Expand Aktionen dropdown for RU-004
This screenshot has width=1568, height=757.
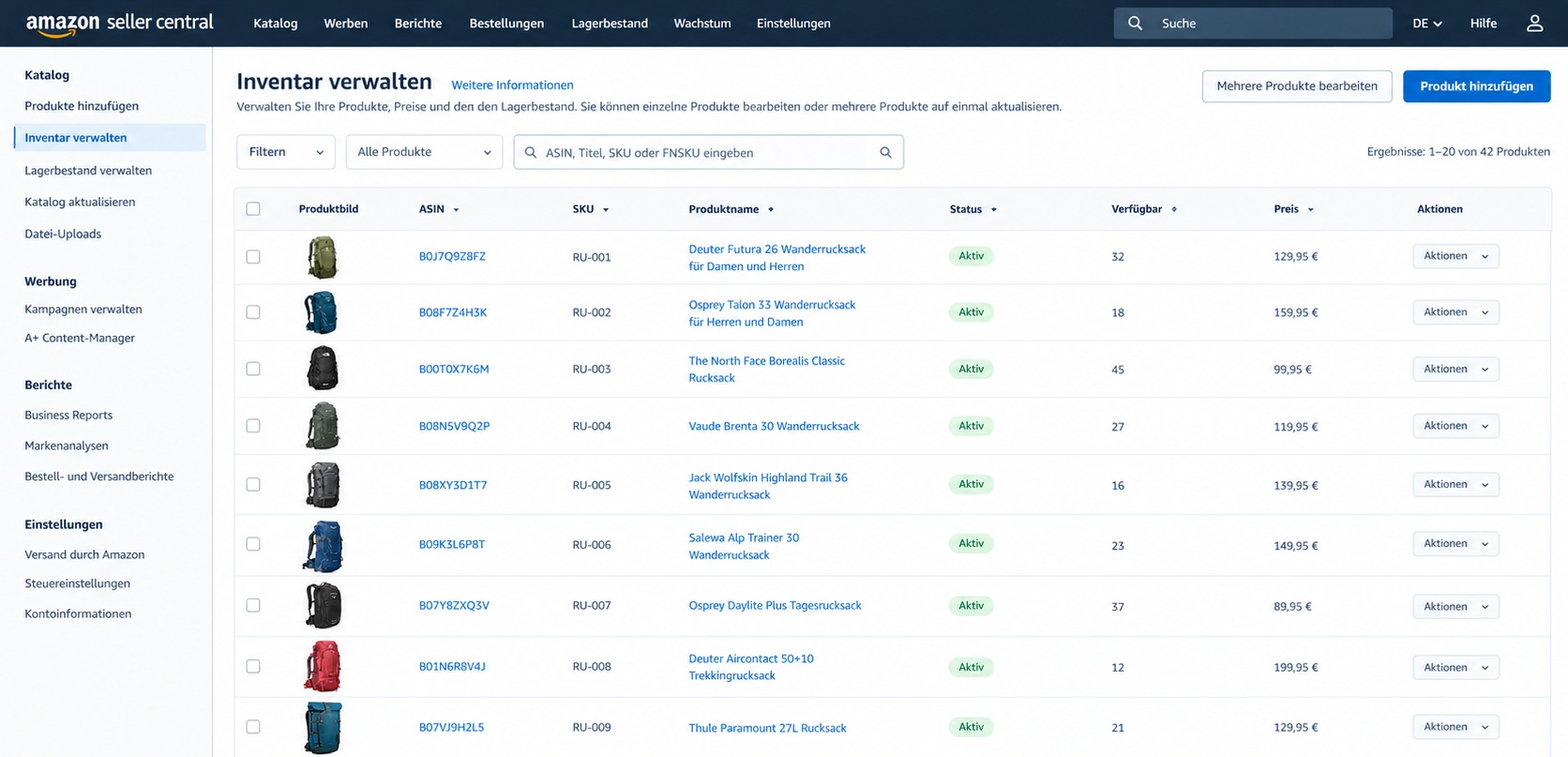[1455, 426]
